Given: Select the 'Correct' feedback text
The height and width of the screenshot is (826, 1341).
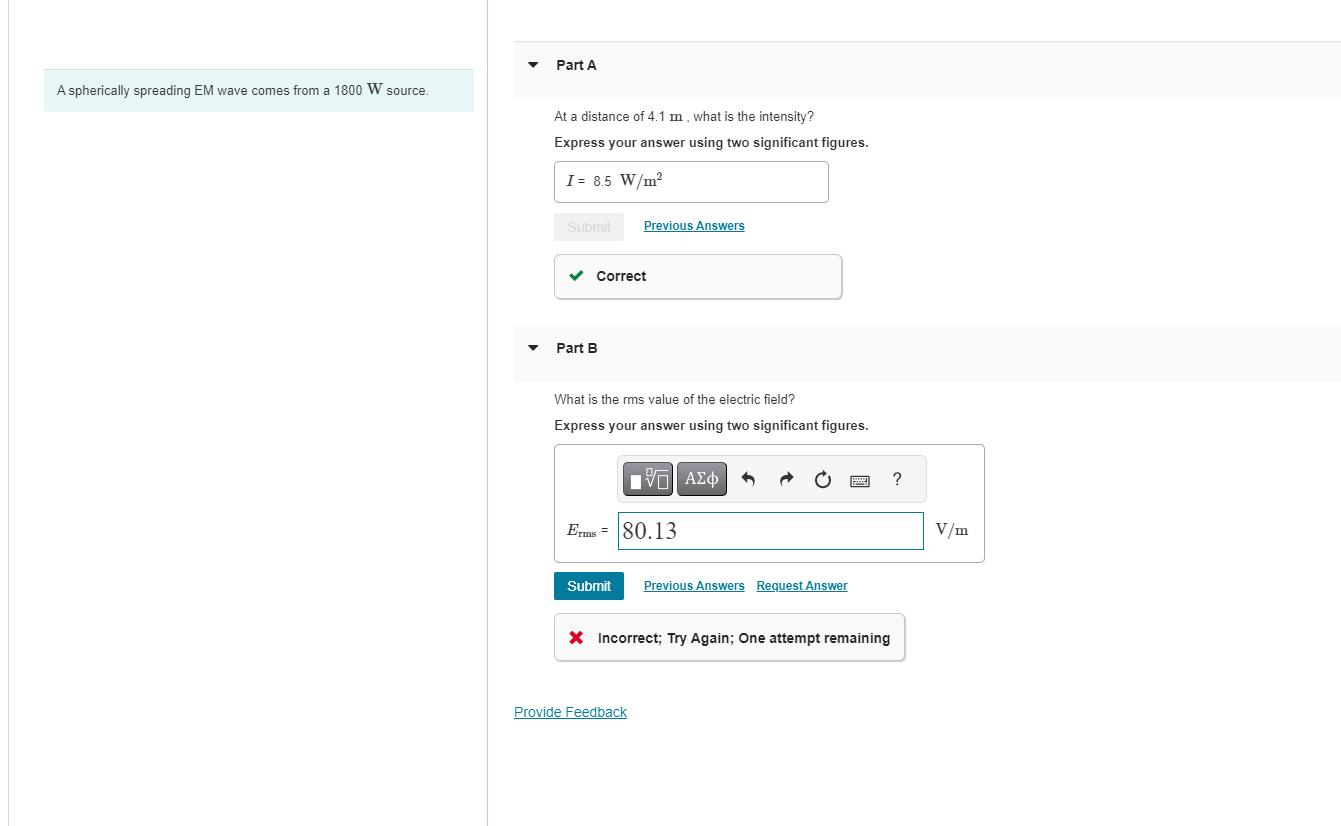Looking at the screenshot, I should [621, 276].
